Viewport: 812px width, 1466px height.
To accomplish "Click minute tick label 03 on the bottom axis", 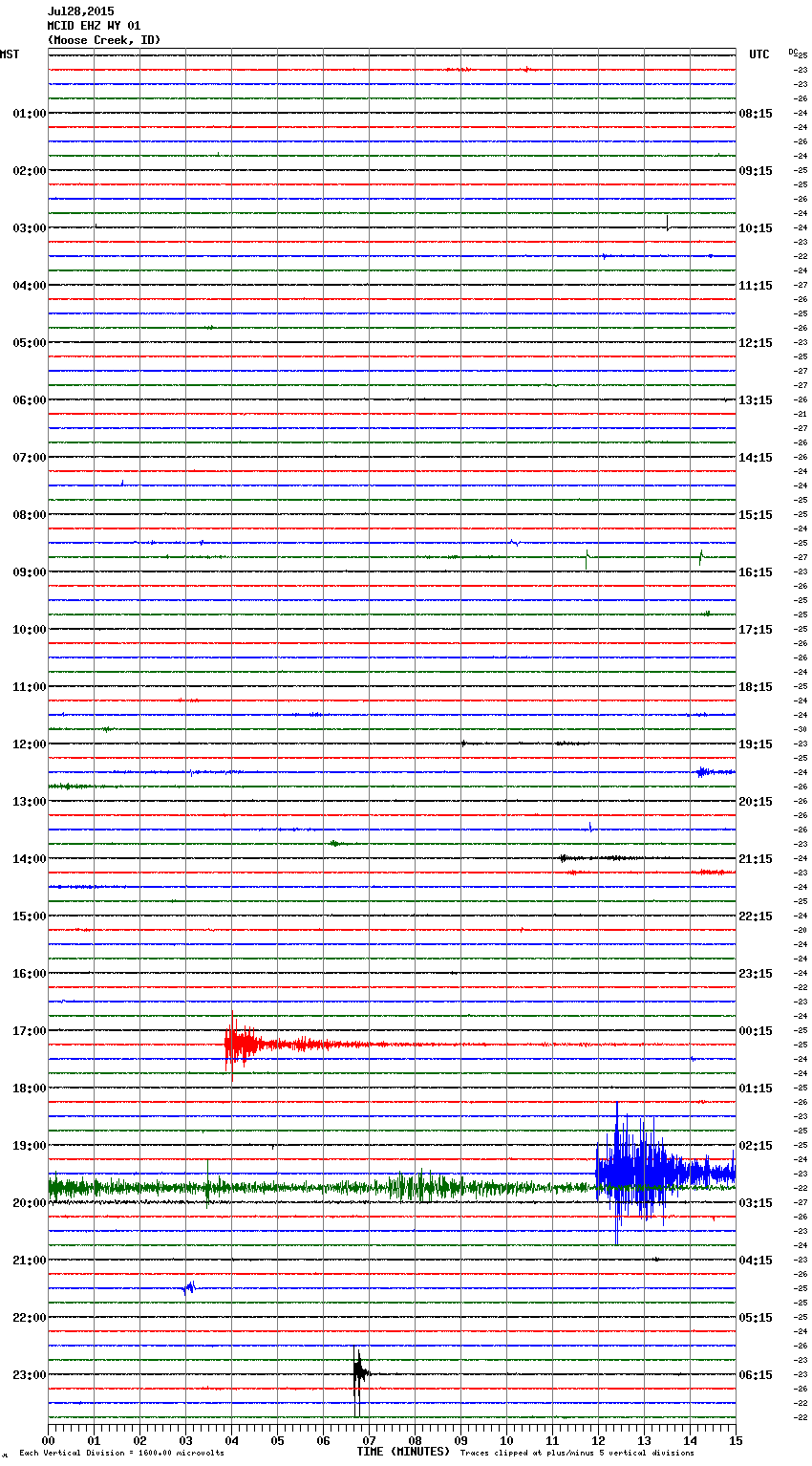I will point(185,1440).
